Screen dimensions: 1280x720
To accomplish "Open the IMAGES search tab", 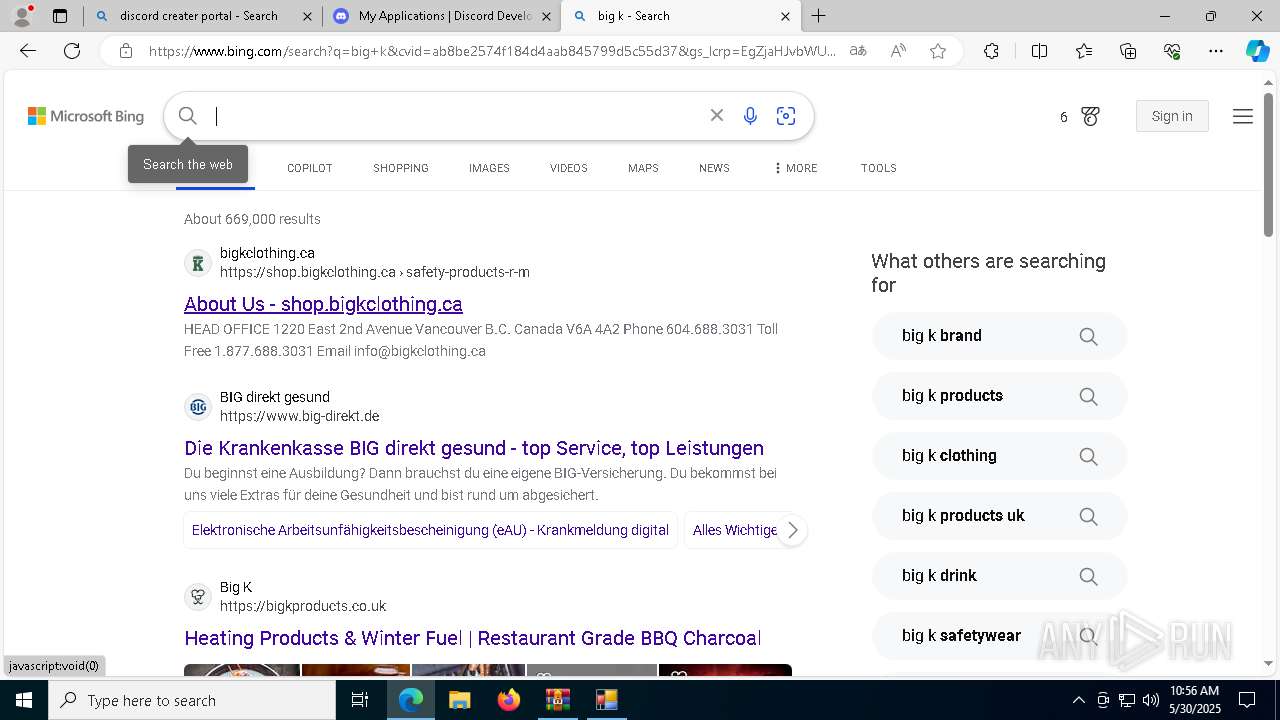I will tap(489, 168).
